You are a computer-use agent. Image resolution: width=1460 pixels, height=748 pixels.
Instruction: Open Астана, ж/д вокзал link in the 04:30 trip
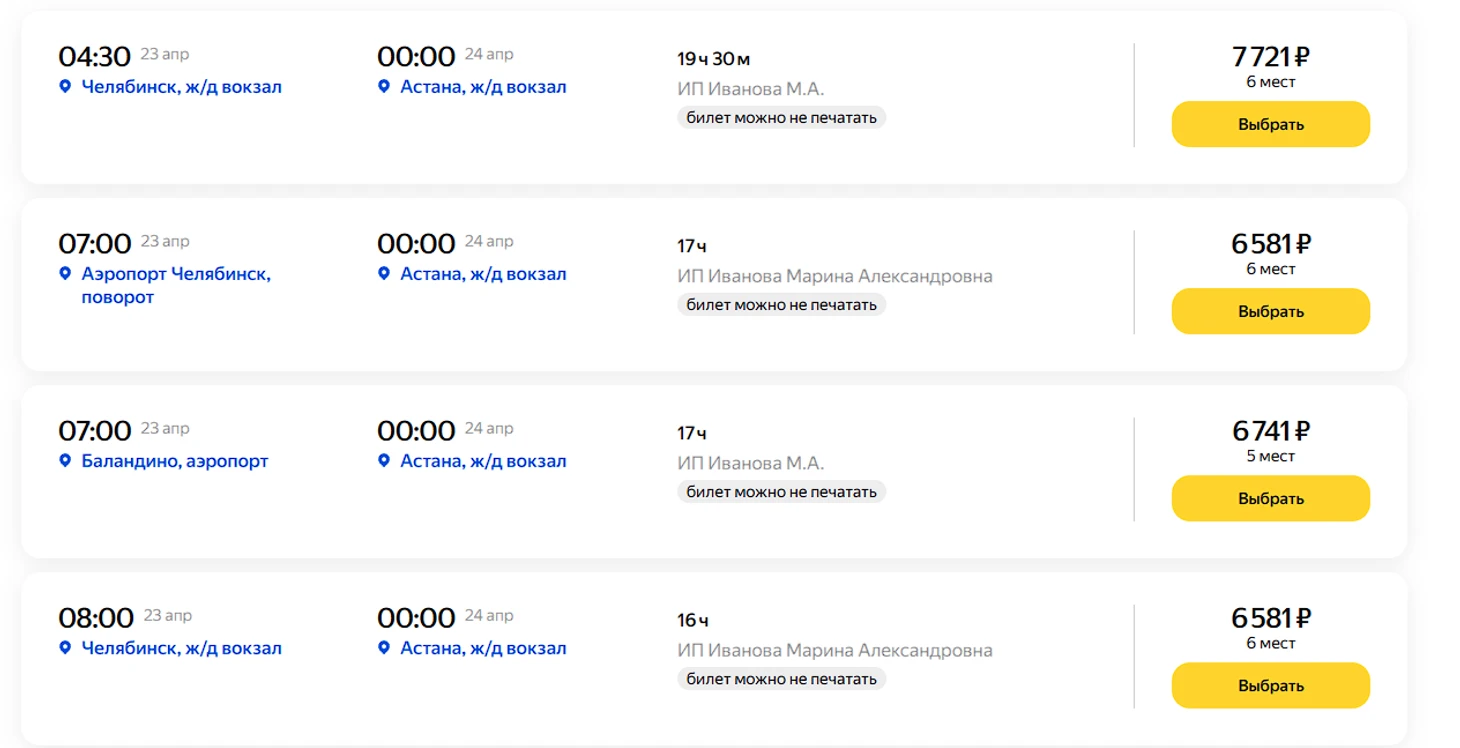[x=483, y=87]
